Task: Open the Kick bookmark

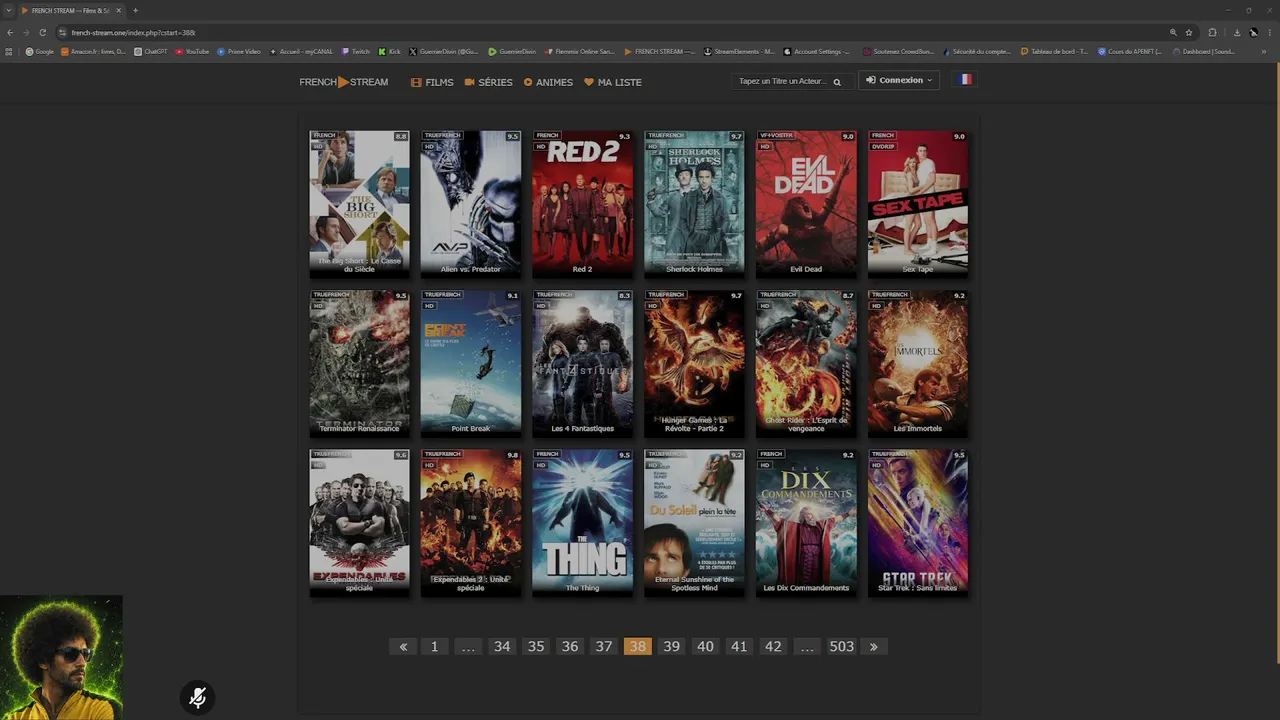Action: click(390, 51)
